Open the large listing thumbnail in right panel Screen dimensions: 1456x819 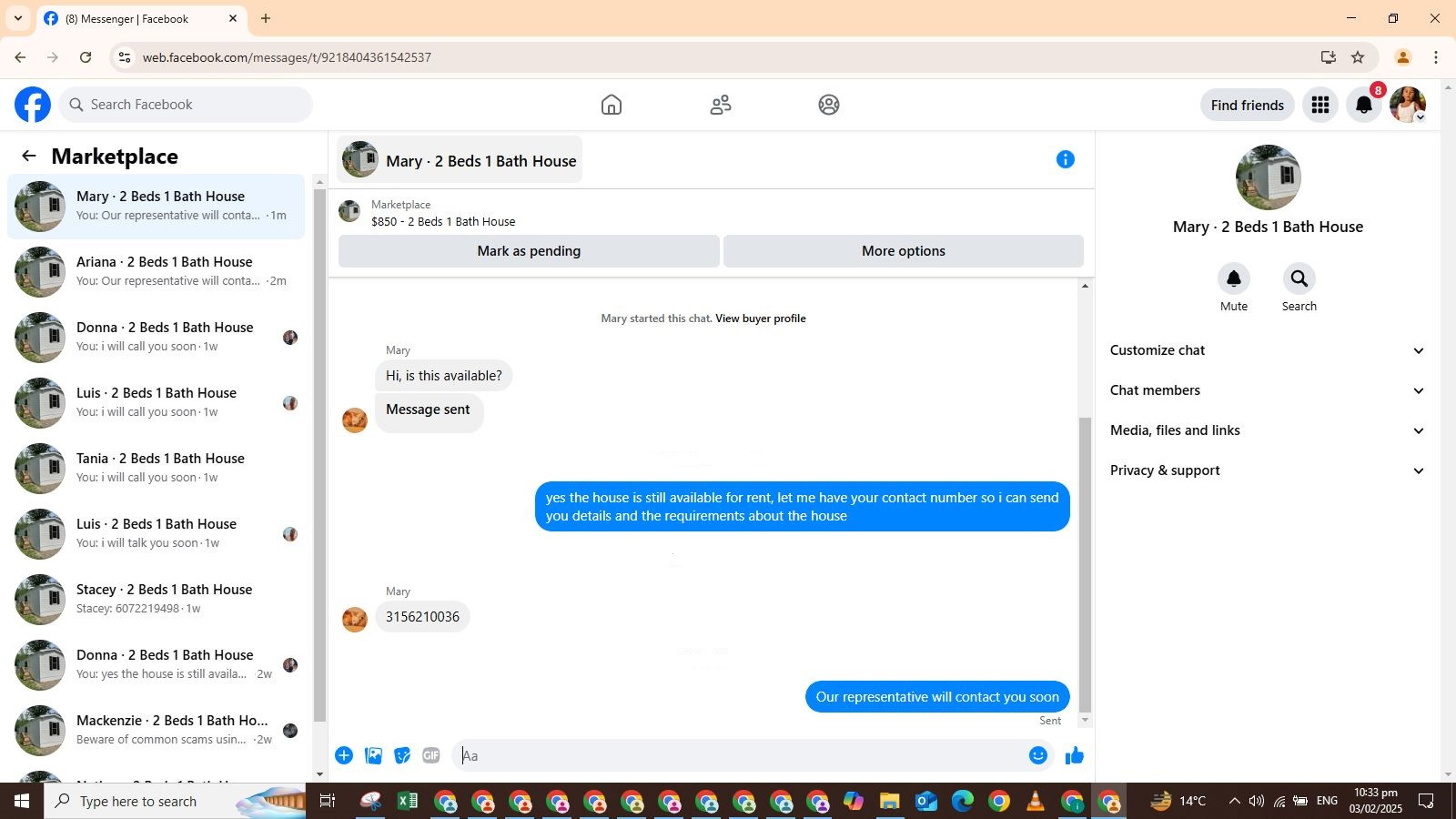(1268, 177)
